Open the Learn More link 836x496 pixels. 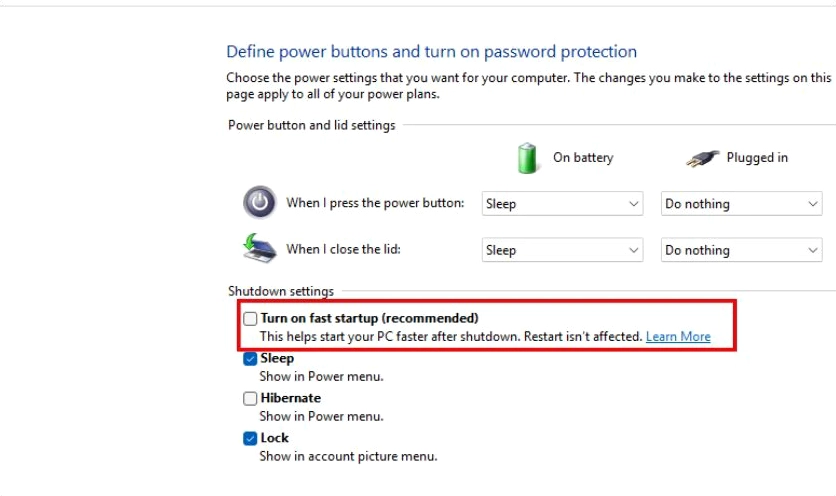tap(678, 337)
